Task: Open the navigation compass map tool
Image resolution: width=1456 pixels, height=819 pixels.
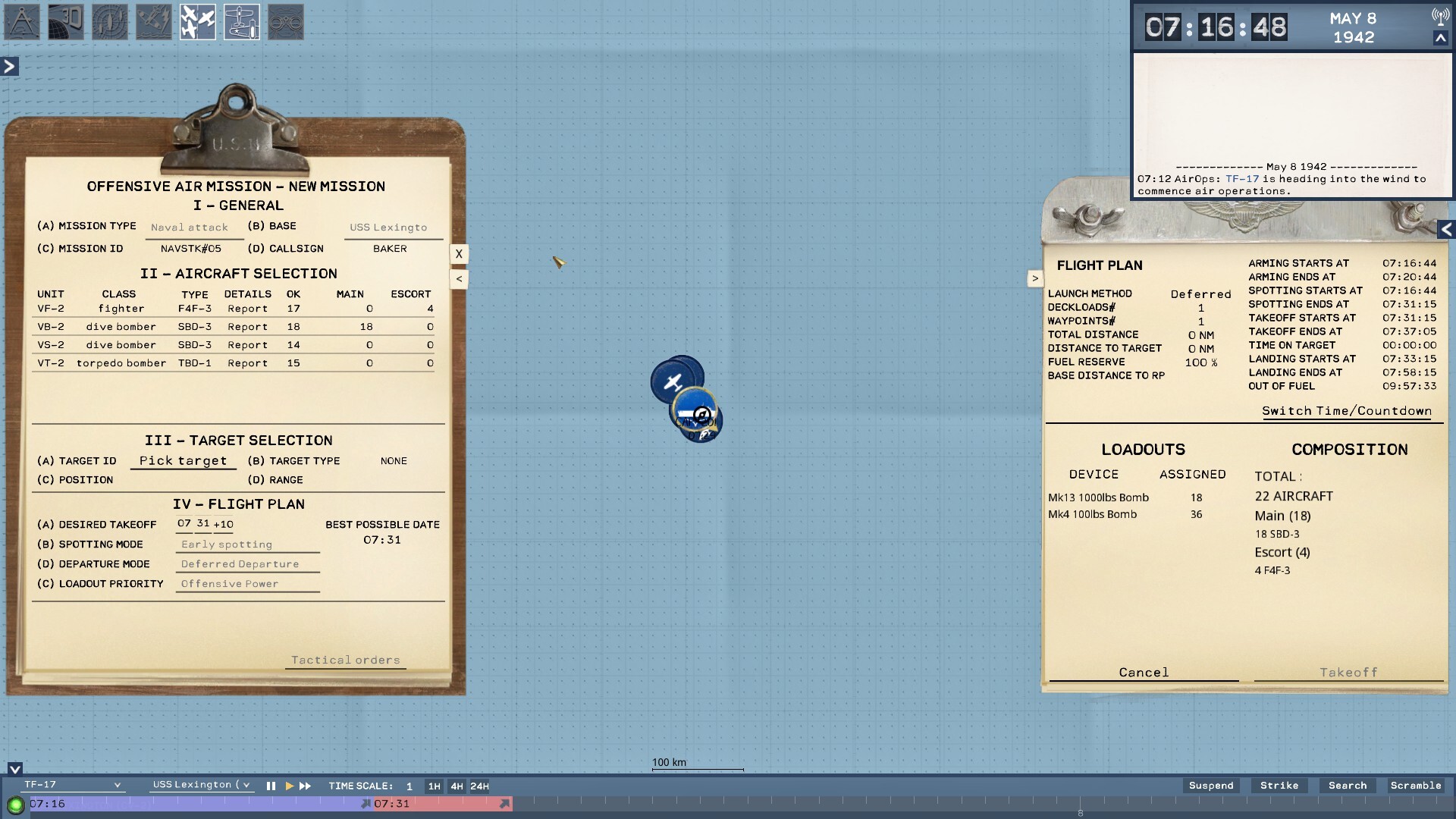Action: [x=22, y=21]
